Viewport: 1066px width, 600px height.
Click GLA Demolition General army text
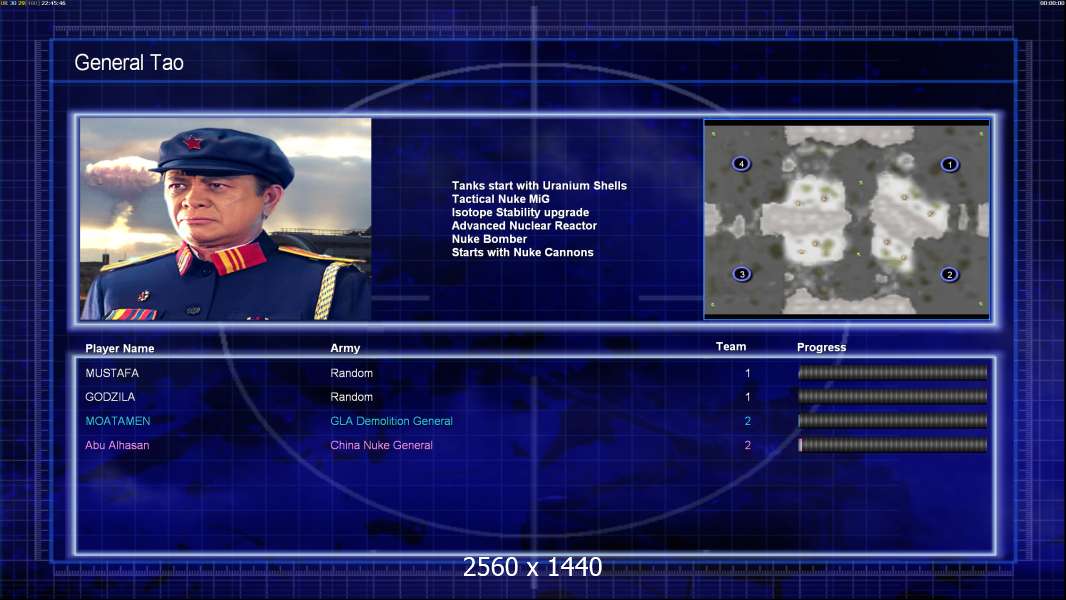pos(392,421)
